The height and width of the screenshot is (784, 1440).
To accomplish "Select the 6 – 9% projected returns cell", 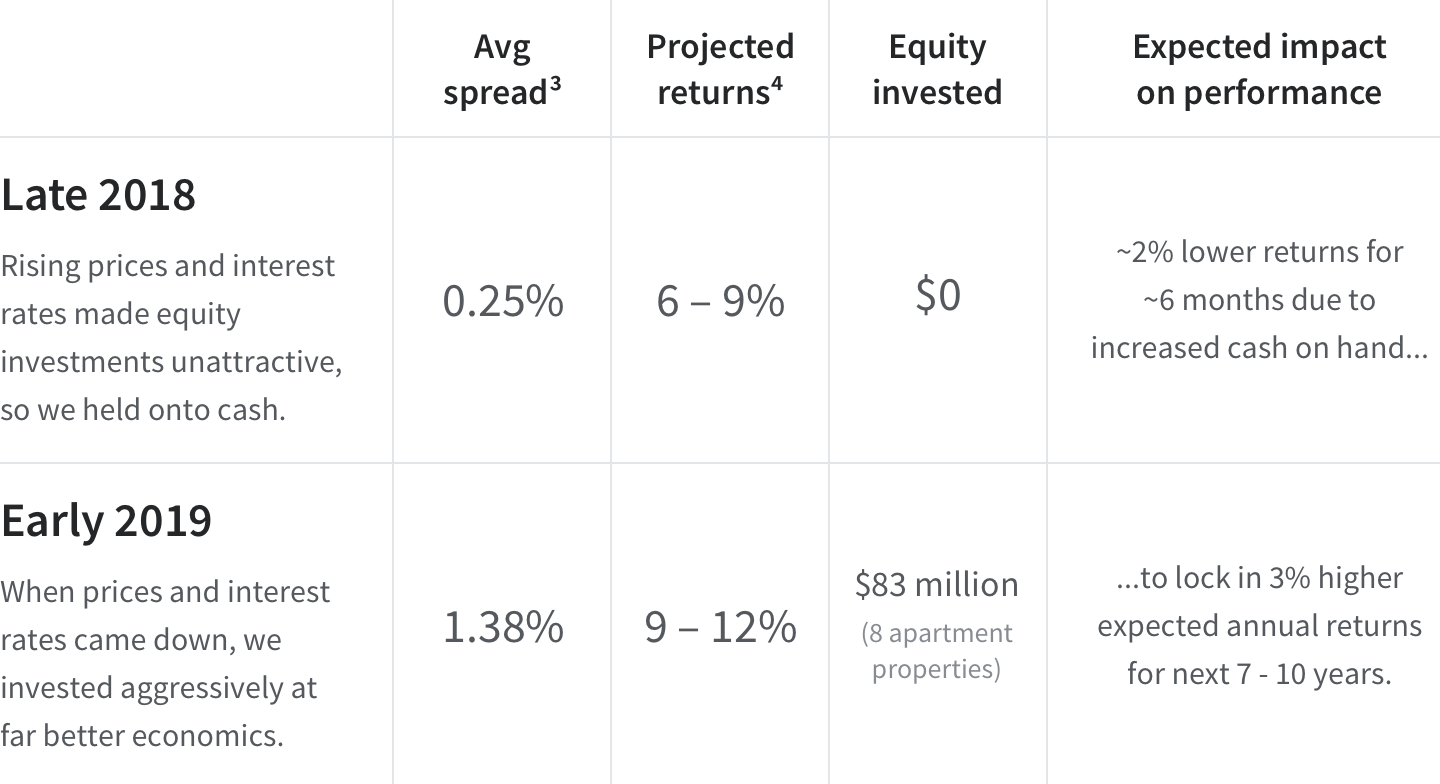I will point(720,301).
